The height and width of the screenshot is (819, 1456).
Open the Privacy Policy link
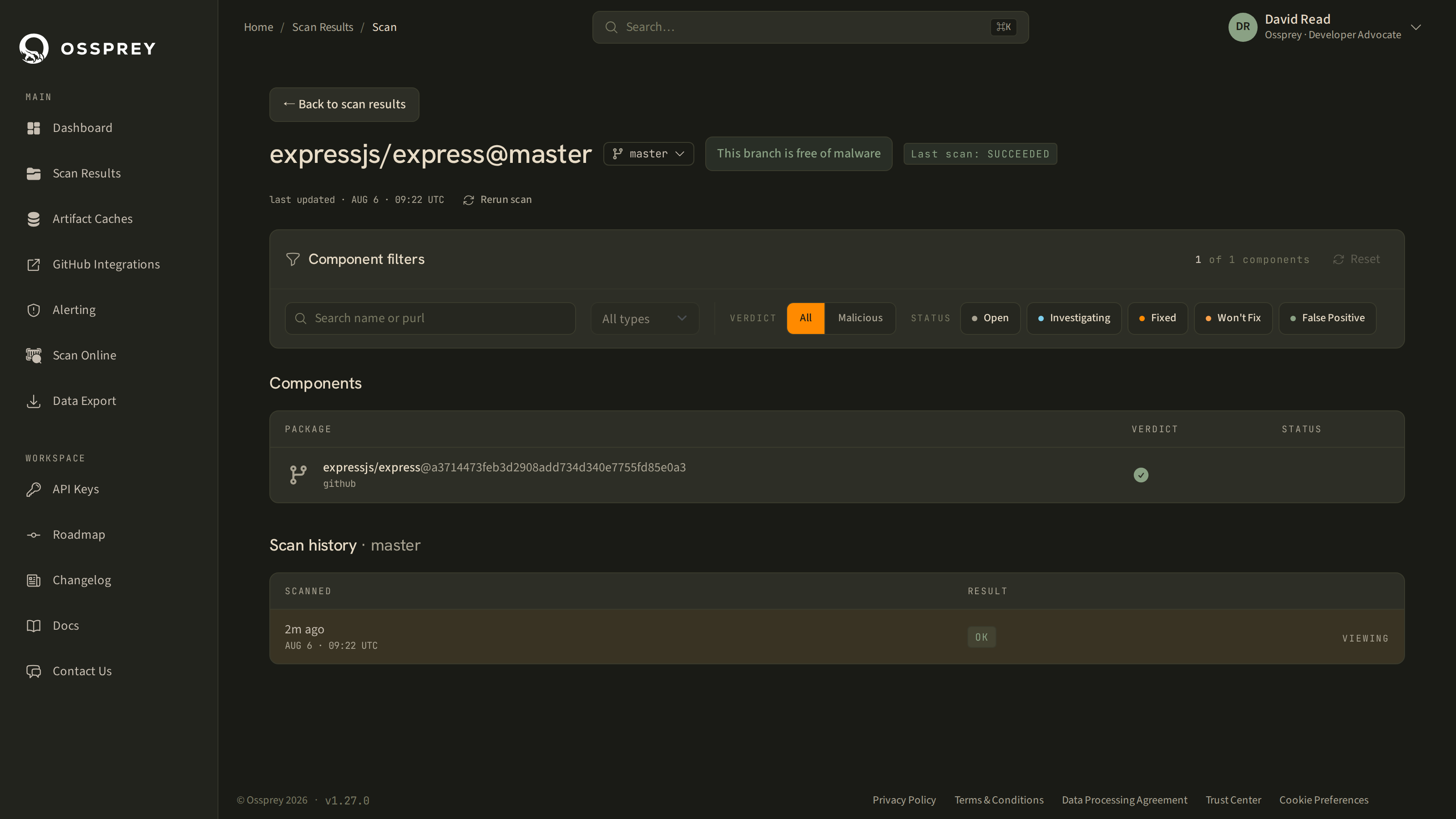pos(904,800)
